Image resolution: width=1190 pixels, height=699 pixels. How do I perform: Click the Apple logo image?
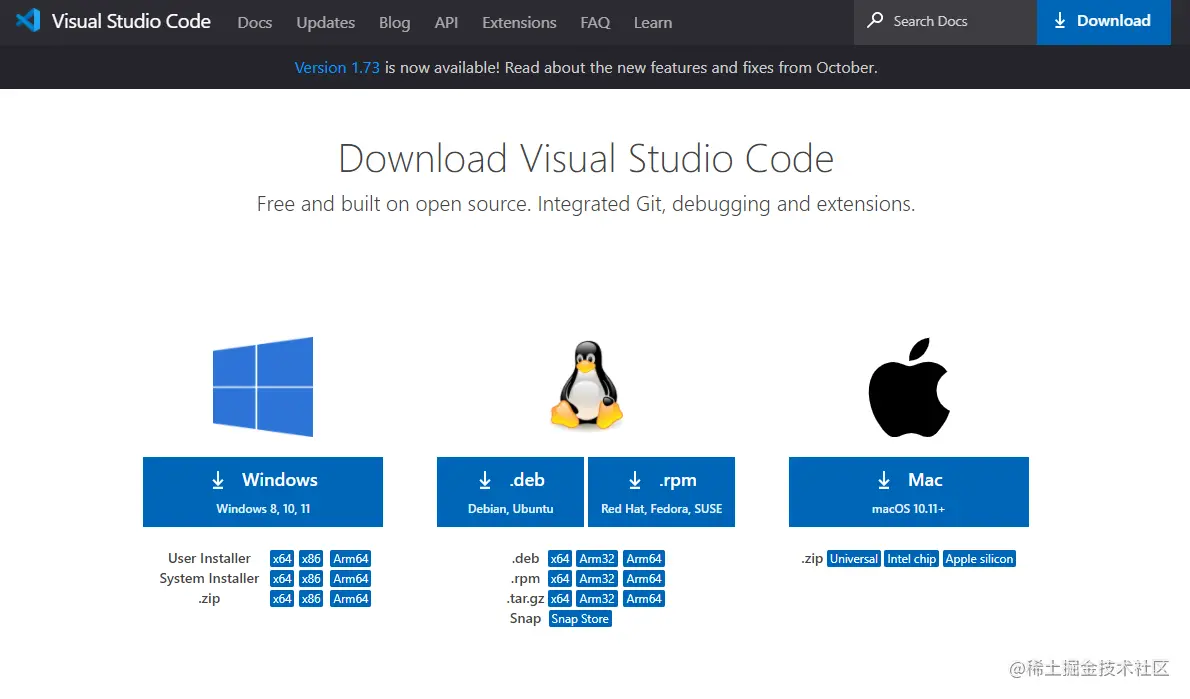point(909,388)
